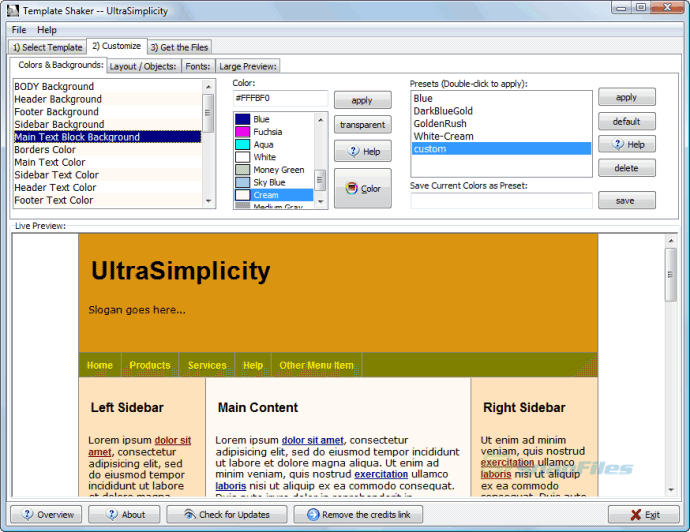
Task: Click Check for Updates button
Action: point(227,514)
